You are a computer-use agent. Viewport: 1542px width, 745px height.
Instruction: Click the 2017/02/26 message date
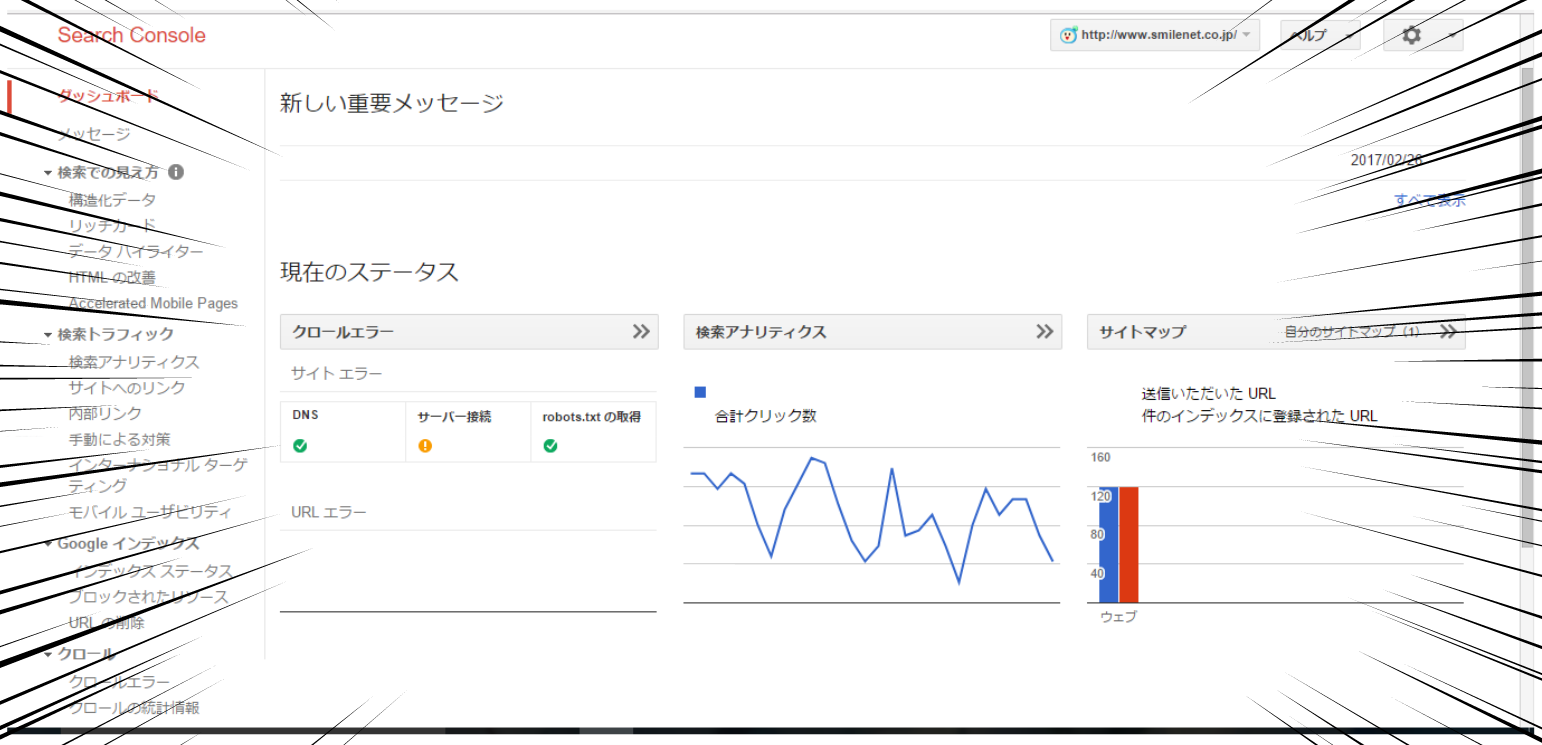tap(1386, 160)
